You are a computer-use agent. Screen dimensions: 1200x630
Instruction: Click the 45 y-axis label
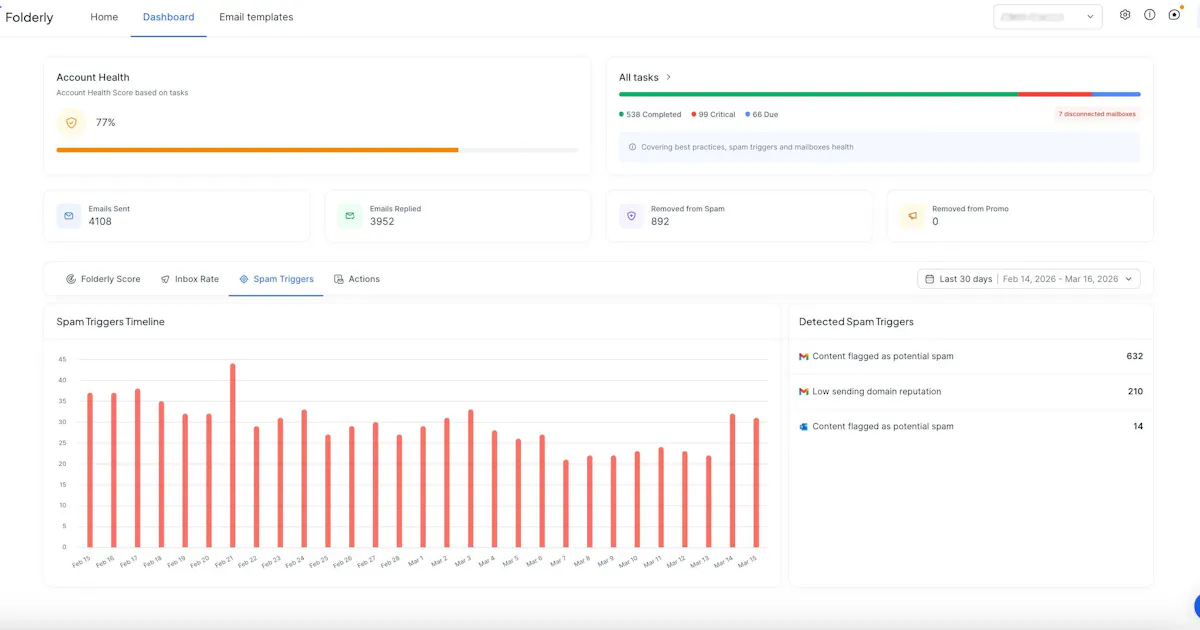click(62, 359)
